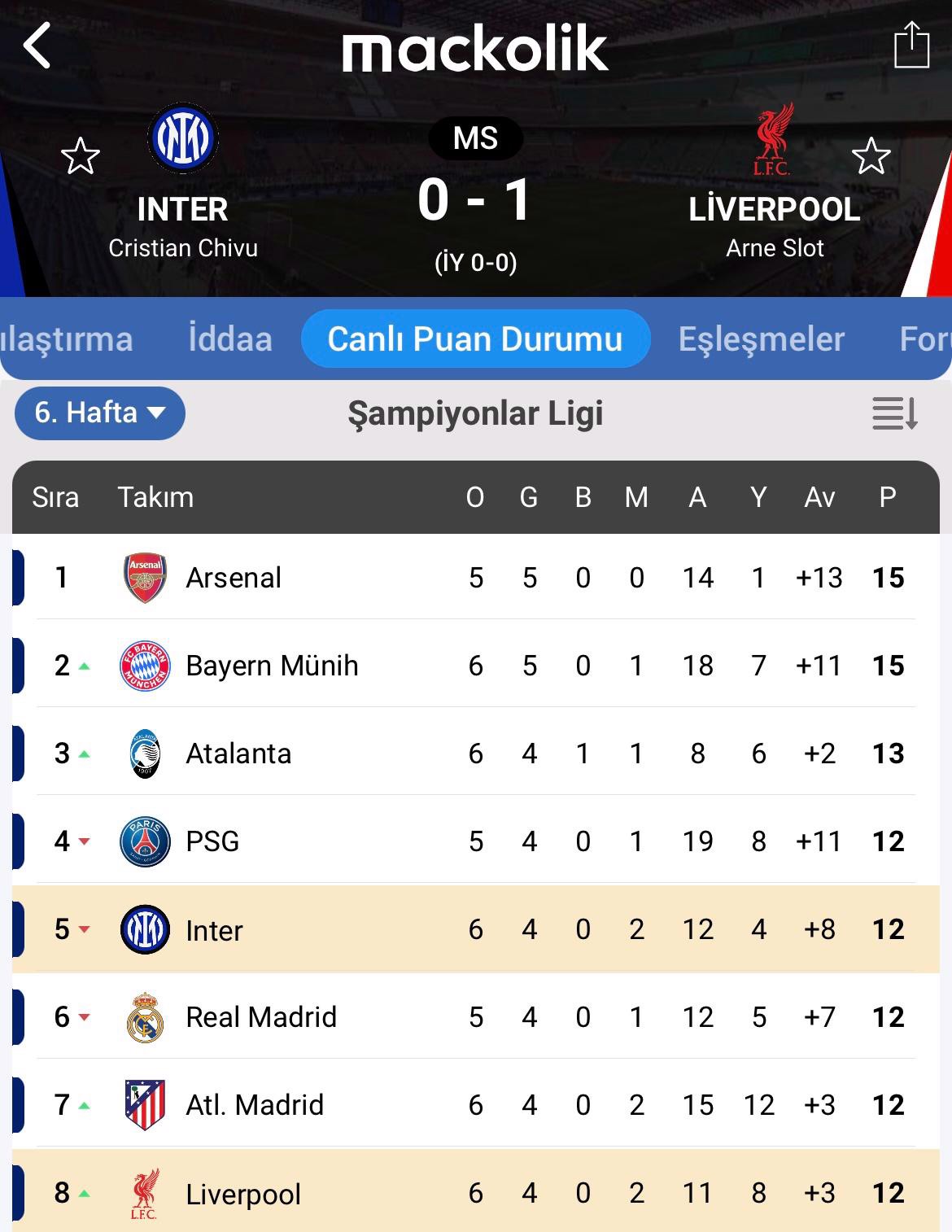
Task: Tap the mackolik logo title
Action: click(x=475, y=49)
